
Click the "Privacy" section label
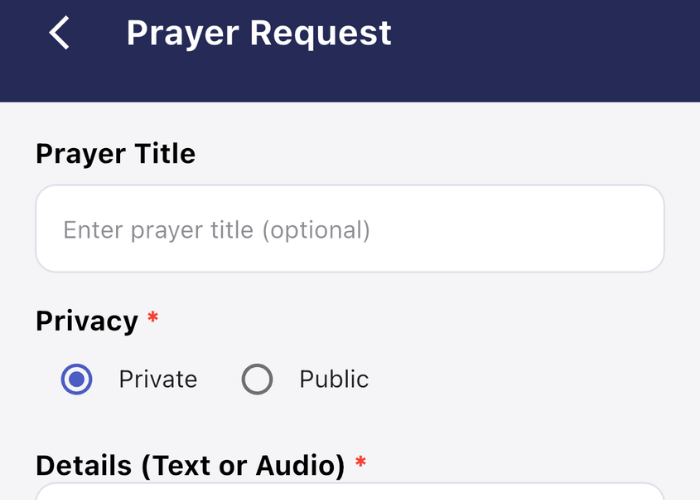pos(87,321)
